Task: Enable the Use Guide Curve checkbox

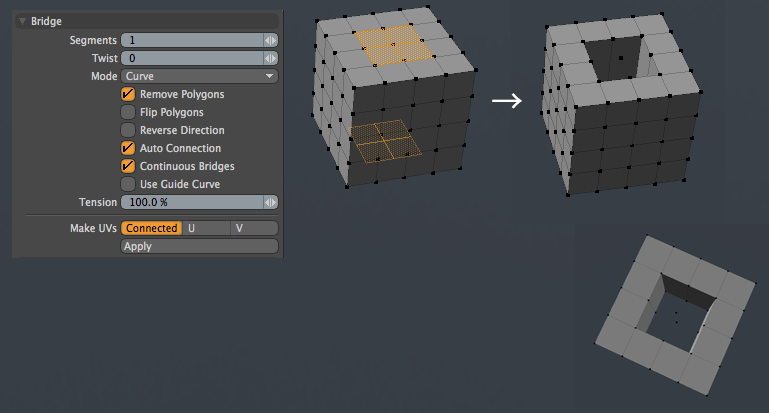Action: (128, 184)
